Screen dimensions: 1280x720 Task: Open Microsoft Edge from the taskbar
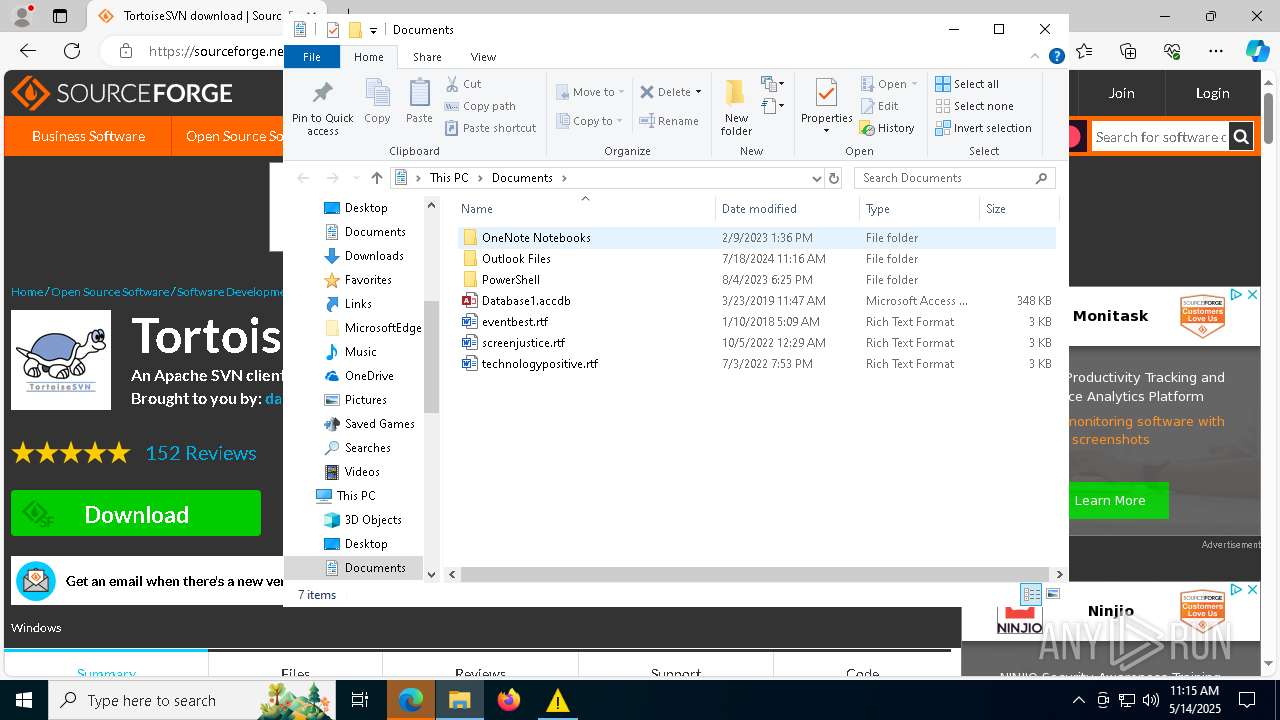click(411, 700)
